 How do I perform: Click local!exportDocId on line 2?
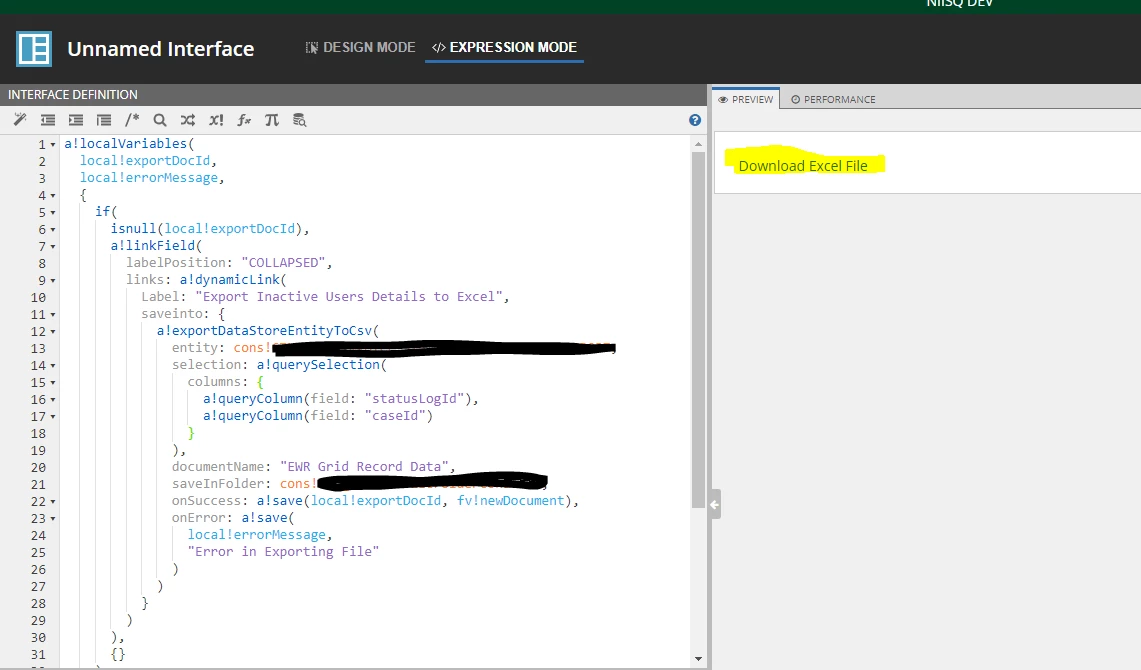145,160
